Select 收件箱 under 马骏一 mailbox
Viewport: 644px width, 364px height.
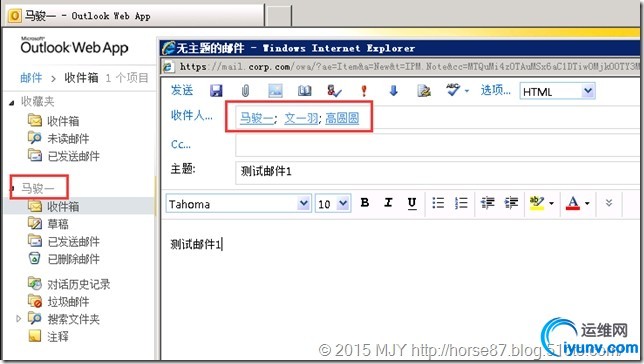[63, 206]
